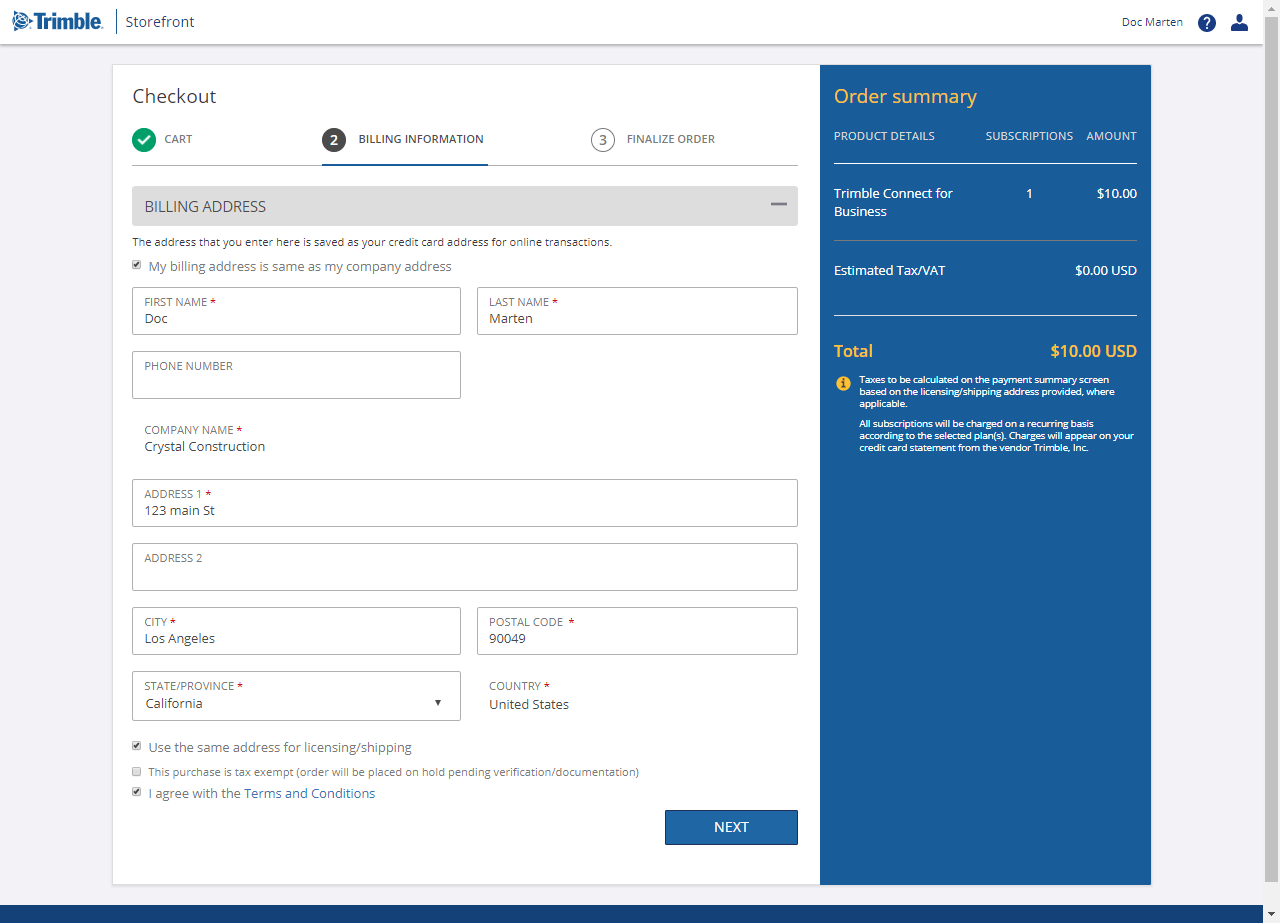Click the $0.00 USD estimated tax value
The height and width of the screenshot is (923, 1280).
point(1106,270)
